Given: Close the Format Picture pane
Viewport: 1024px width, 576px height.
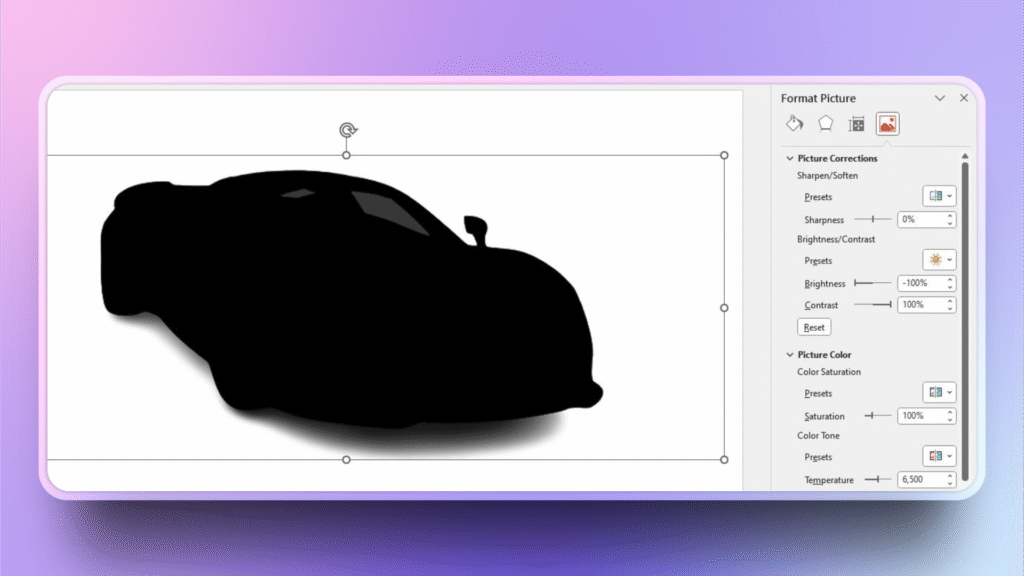Looking at the screenshot, I should (x=964, y=98).
